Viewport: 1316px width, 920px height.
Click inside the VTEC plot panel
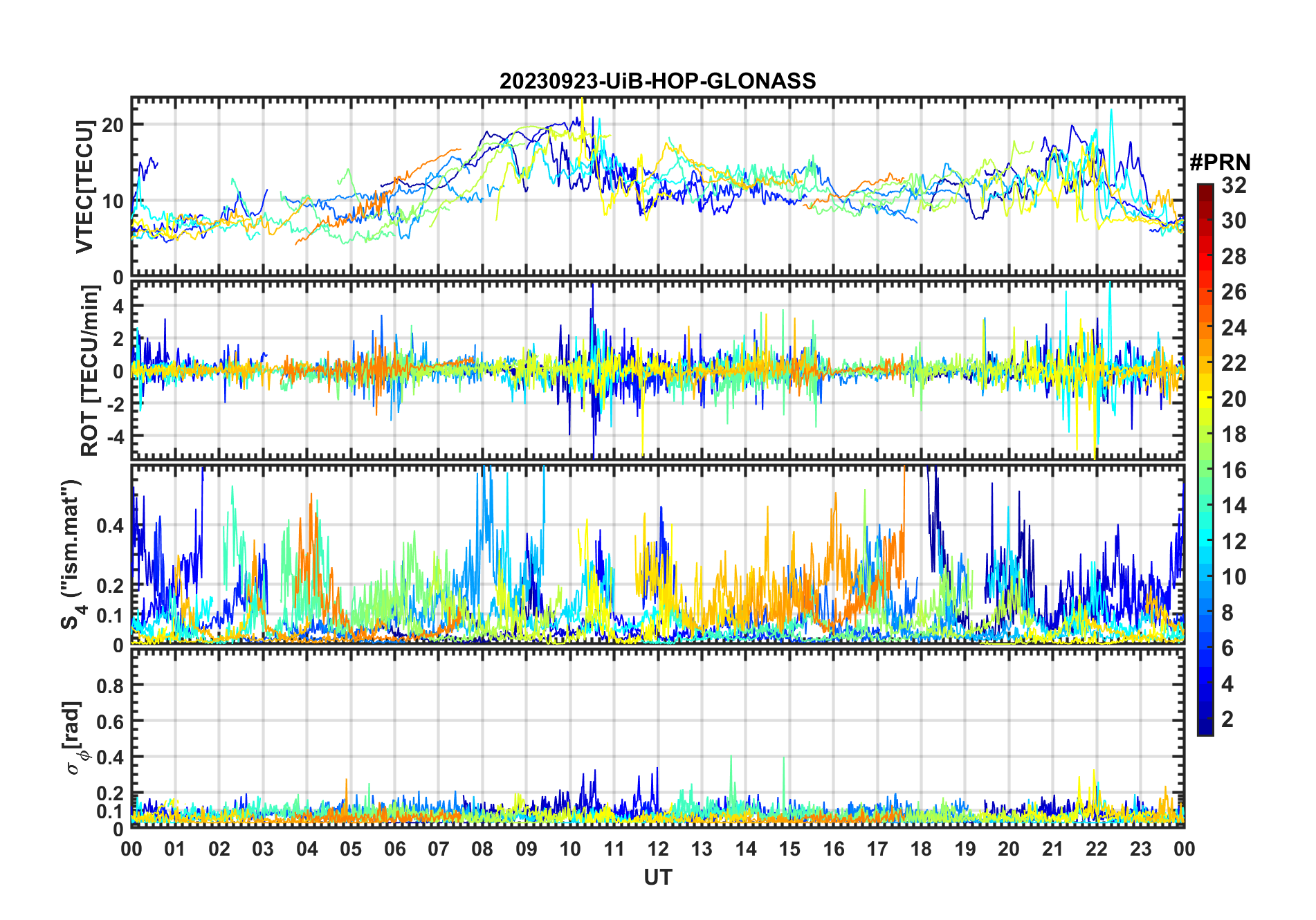(657, 187)
